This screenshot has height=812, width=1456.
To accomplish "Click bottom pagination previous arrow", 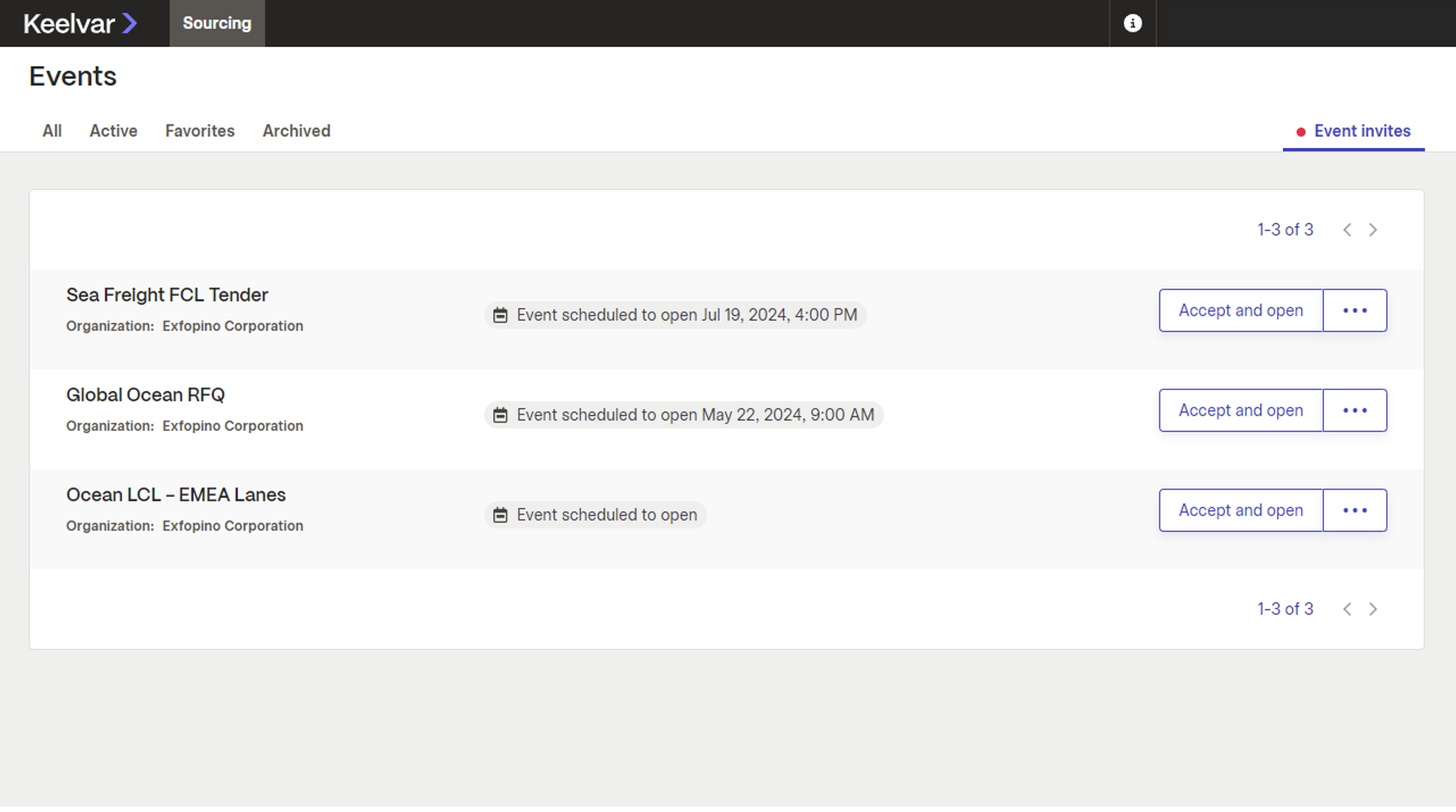I will 1347,609.
